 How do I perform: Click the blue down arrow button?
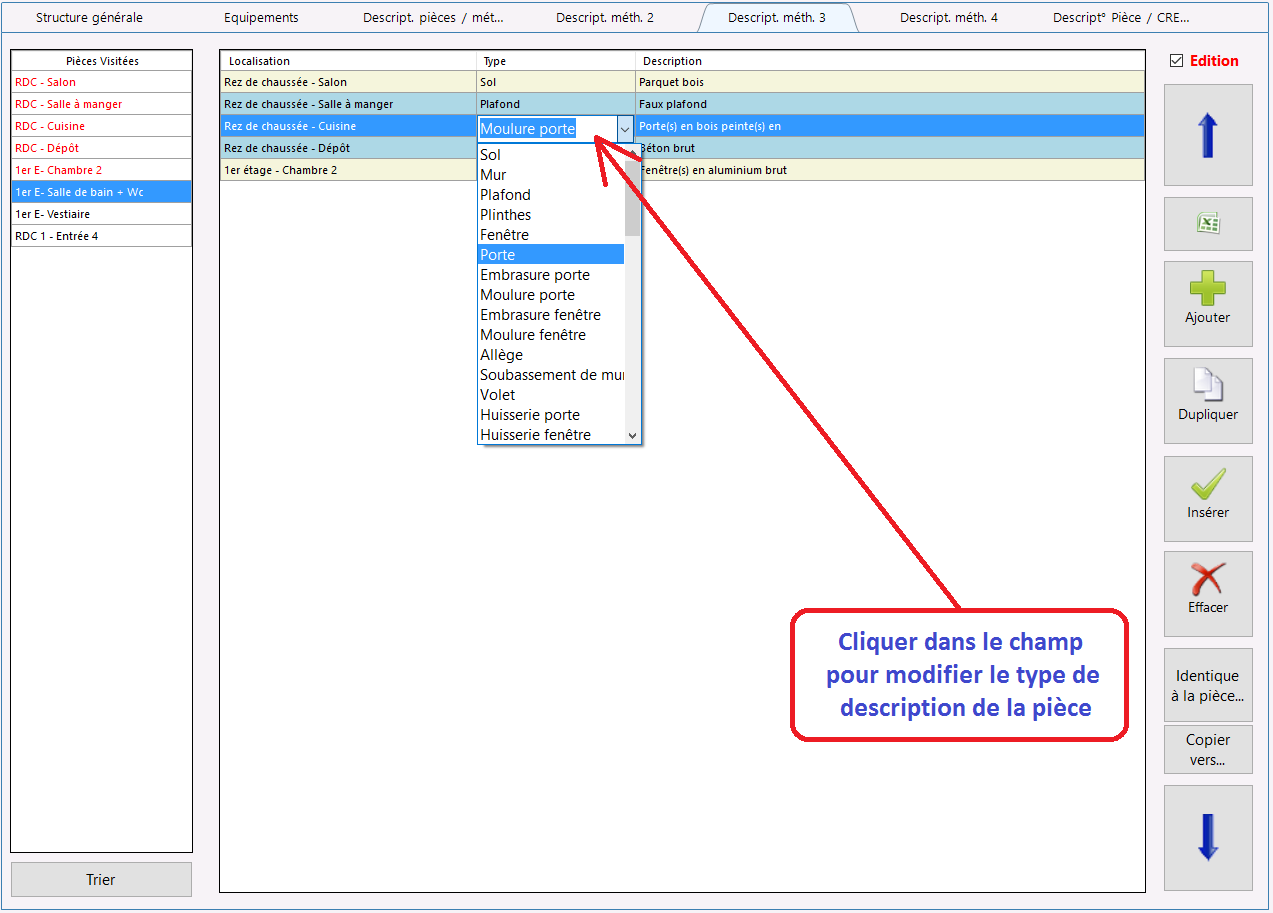click(1208, 838)
